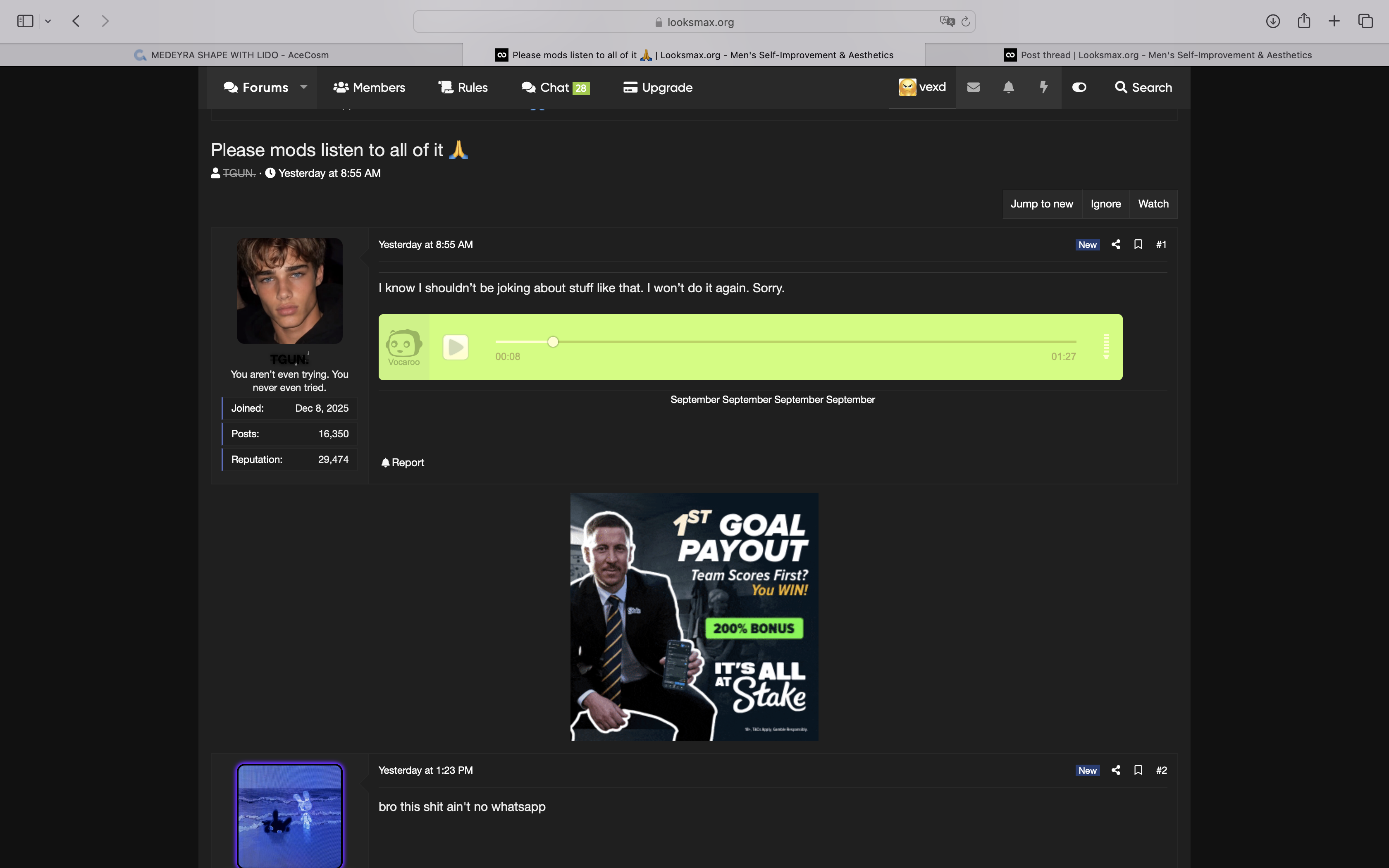The image size is (1389, 868).
Task: Click the Joined: Dec 8, 2025 row
Action: pos(289,408)
